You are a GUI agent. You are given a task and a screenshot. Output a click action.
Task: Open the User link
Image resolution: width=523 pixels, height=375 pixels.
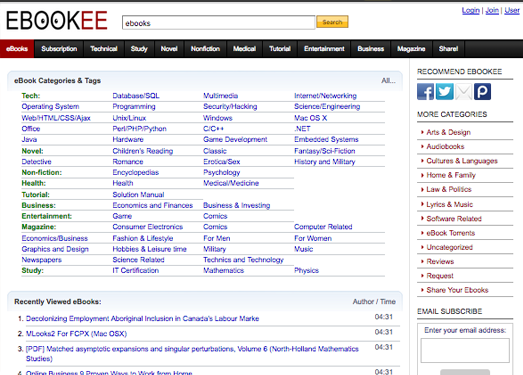click(512, 11)
